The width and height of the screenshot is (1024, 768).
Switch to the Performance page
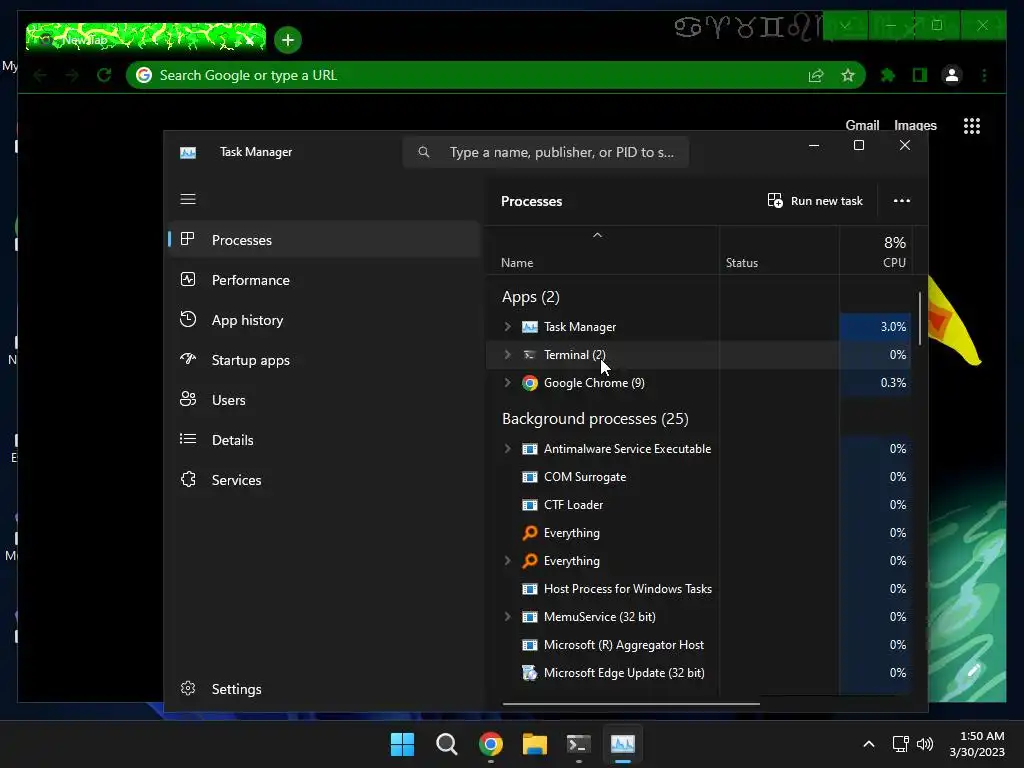[325, 280]
